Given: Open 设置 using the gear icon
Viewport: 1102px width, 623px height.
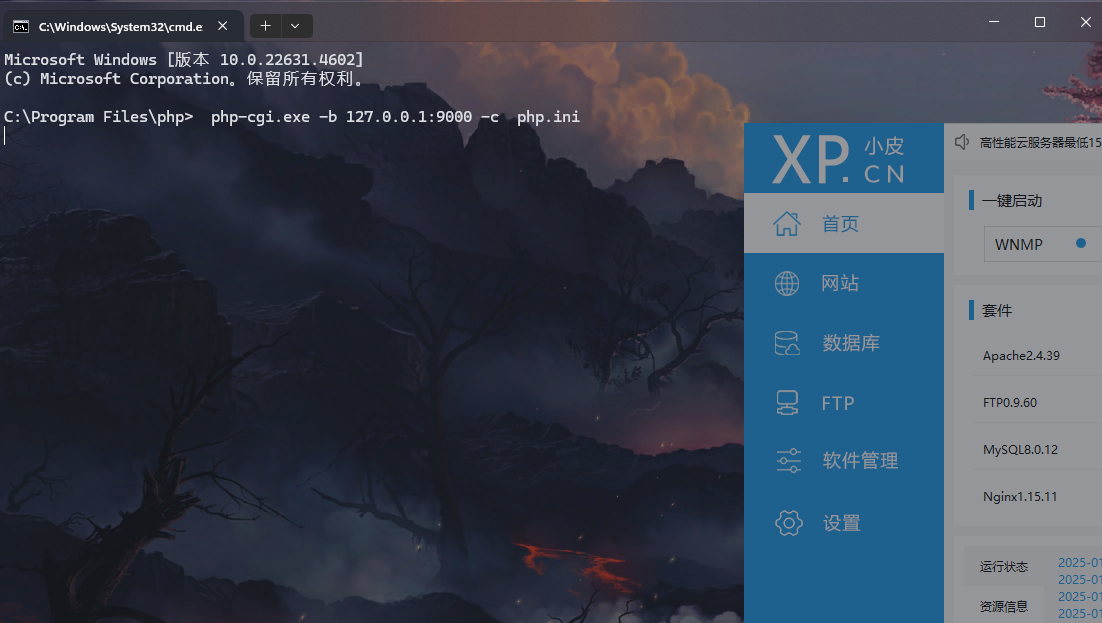Looking at the screenshot, I should click(x=788, y=523).
